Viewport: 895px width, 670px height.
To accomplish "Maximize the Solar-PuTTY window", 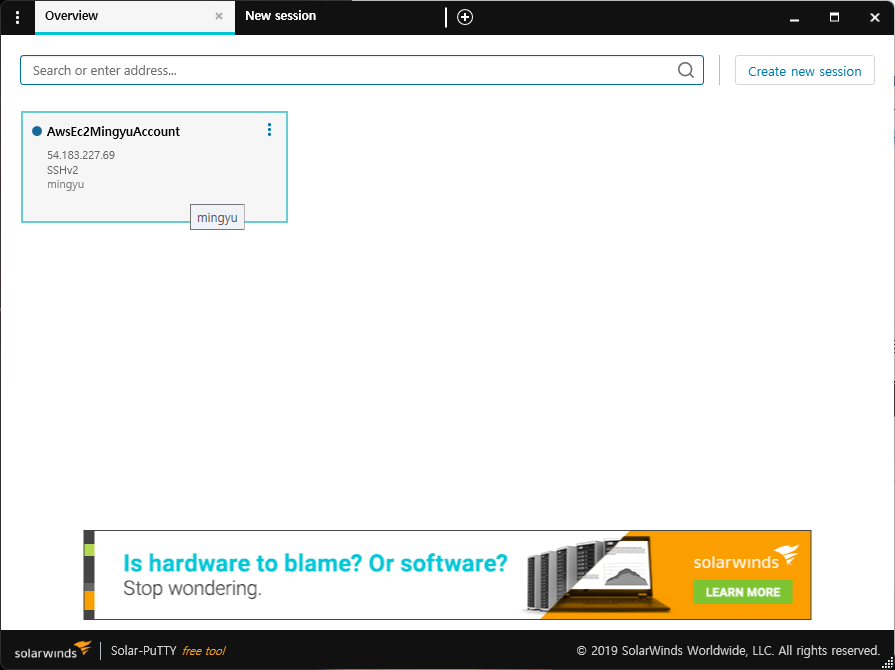I will (834, 17).
